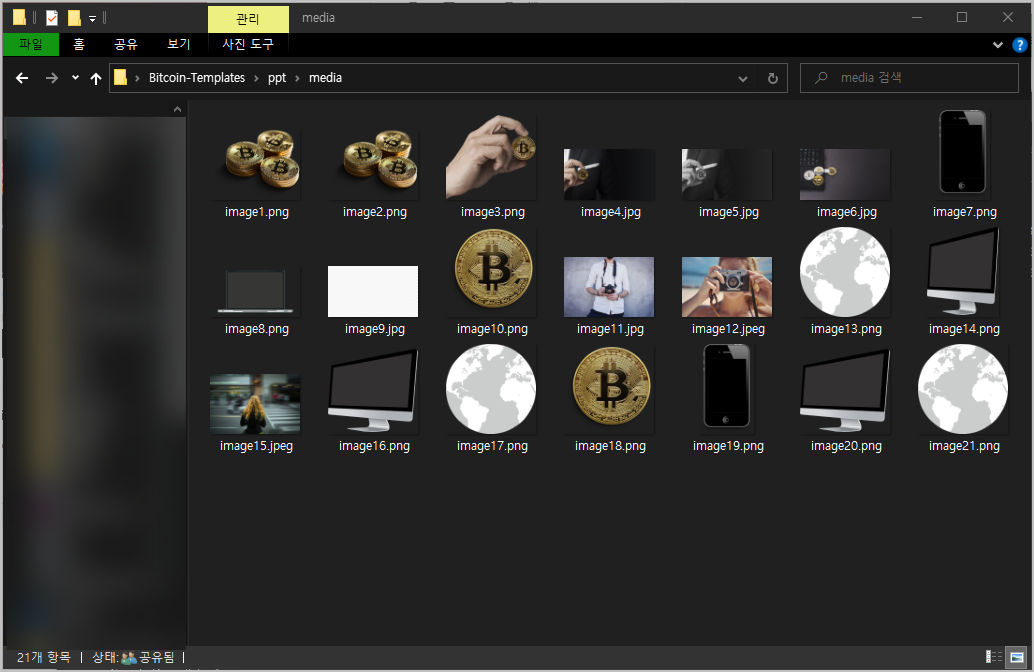Select the 관리 contextual tab
1034x672 pixels.
click(x=248, y=19)
